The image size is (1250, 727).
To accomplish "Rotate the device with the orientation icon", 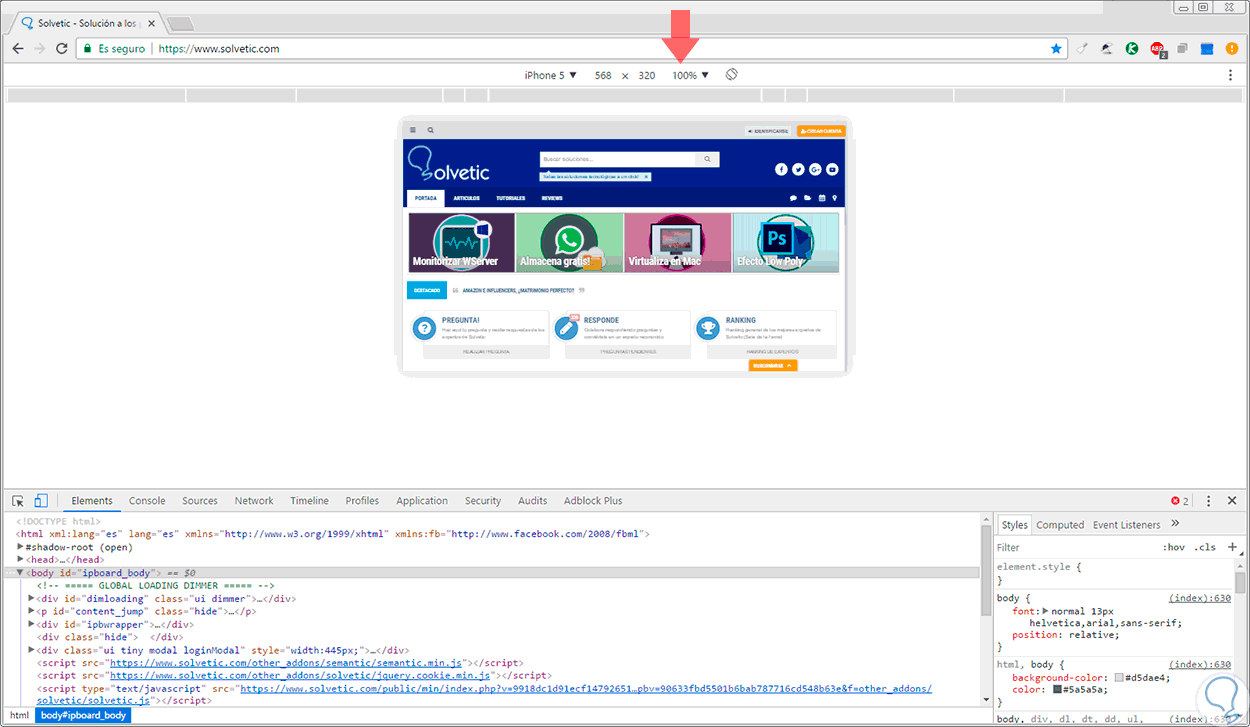I will tap(732, 75).
